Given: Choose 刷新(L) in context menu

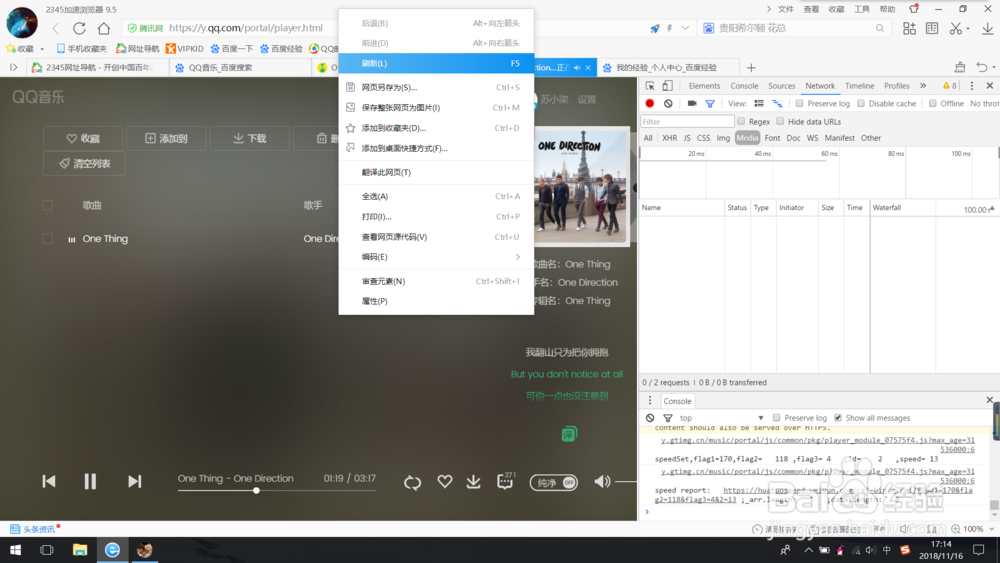Looking at the screenshot, I should pos(436,63).
